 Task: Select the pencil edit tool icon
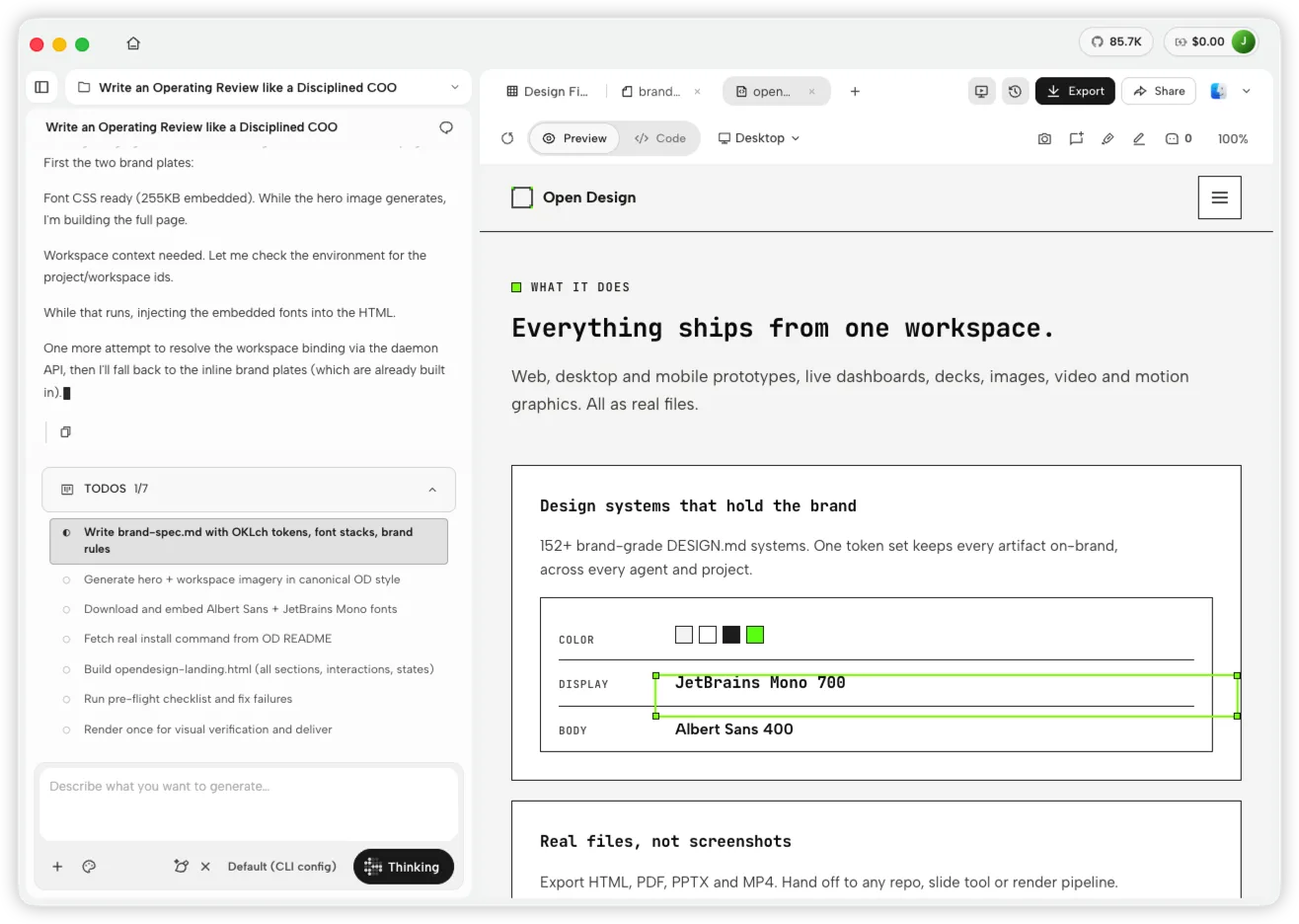point(1139,139)
